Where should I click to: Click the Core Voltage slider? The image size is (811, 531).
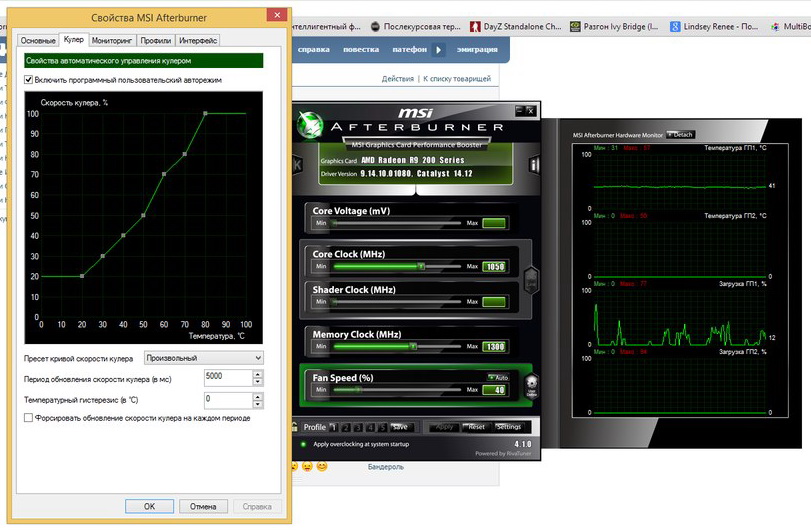tap(397, 223)
